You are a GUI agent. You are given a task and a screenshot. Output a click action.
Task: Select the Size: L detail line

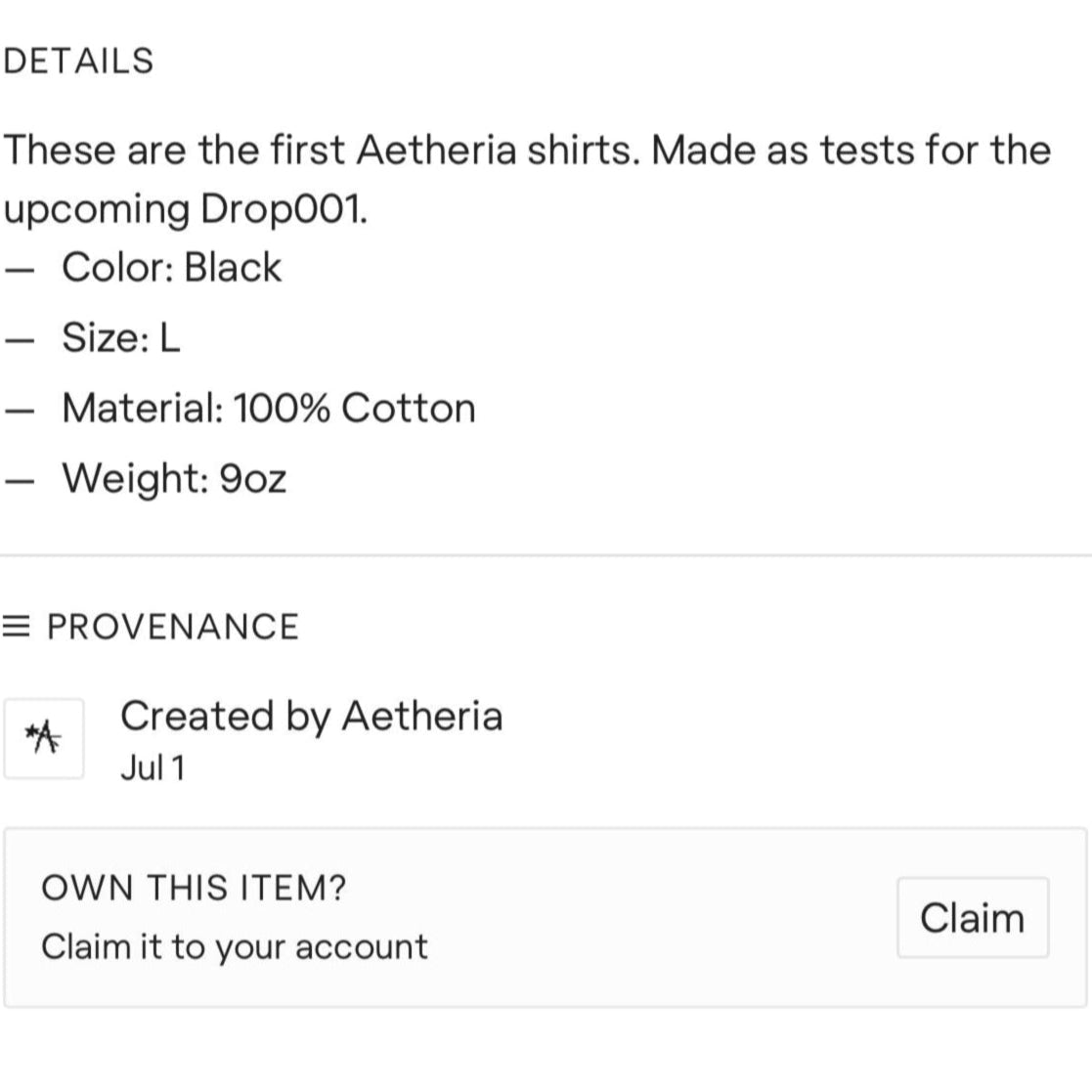pos(121,337)
